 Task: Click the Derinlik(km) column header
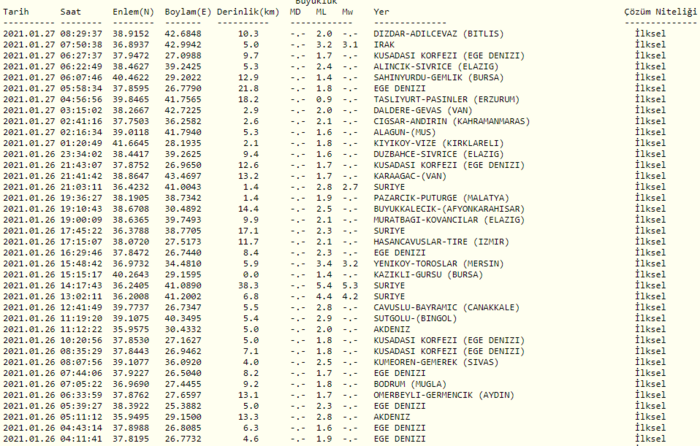click(248, 12)
